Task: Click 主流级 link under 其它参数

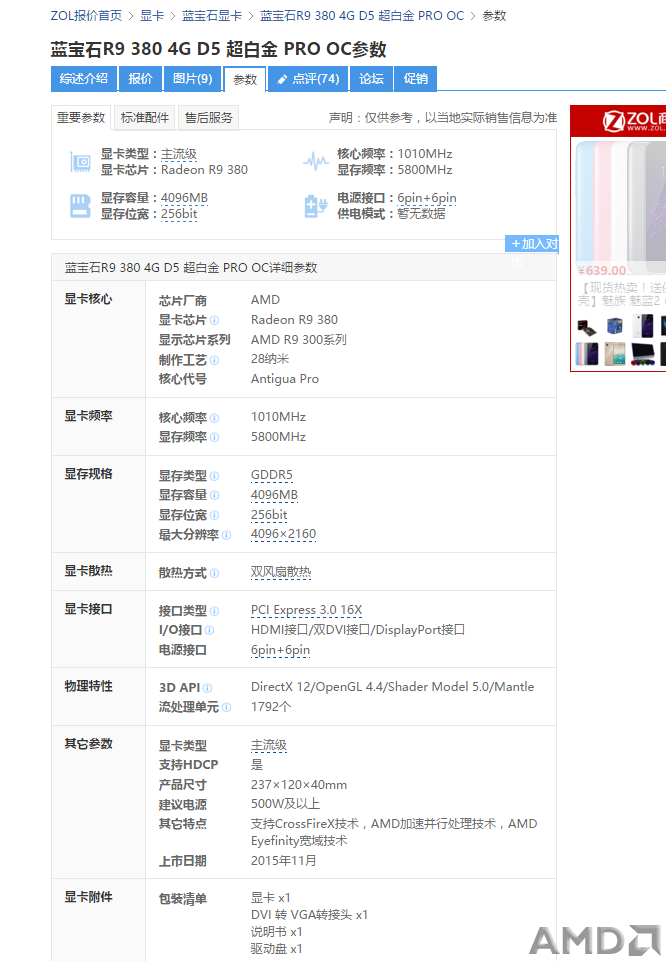Action: [x=269, y=745]
